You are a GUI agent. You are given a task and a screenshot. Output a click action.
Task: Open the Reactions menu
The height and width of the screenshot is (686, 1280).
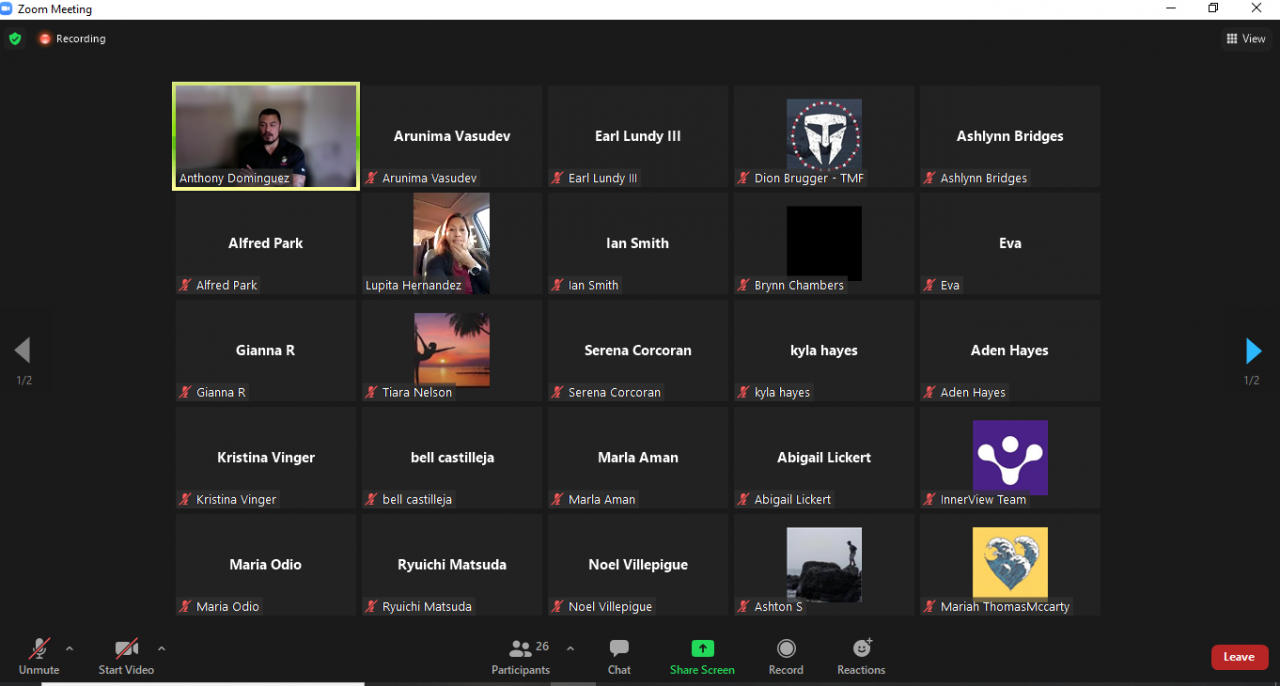(x=861, y=656)
